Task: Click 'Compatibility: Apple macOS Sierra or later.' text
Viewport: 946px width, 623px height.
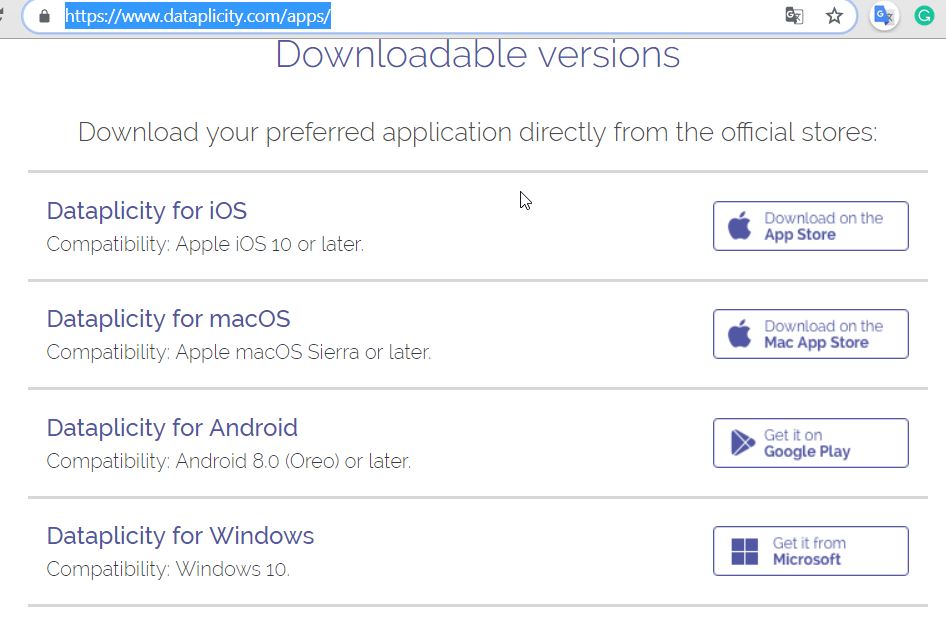Action: coord(239,352)
